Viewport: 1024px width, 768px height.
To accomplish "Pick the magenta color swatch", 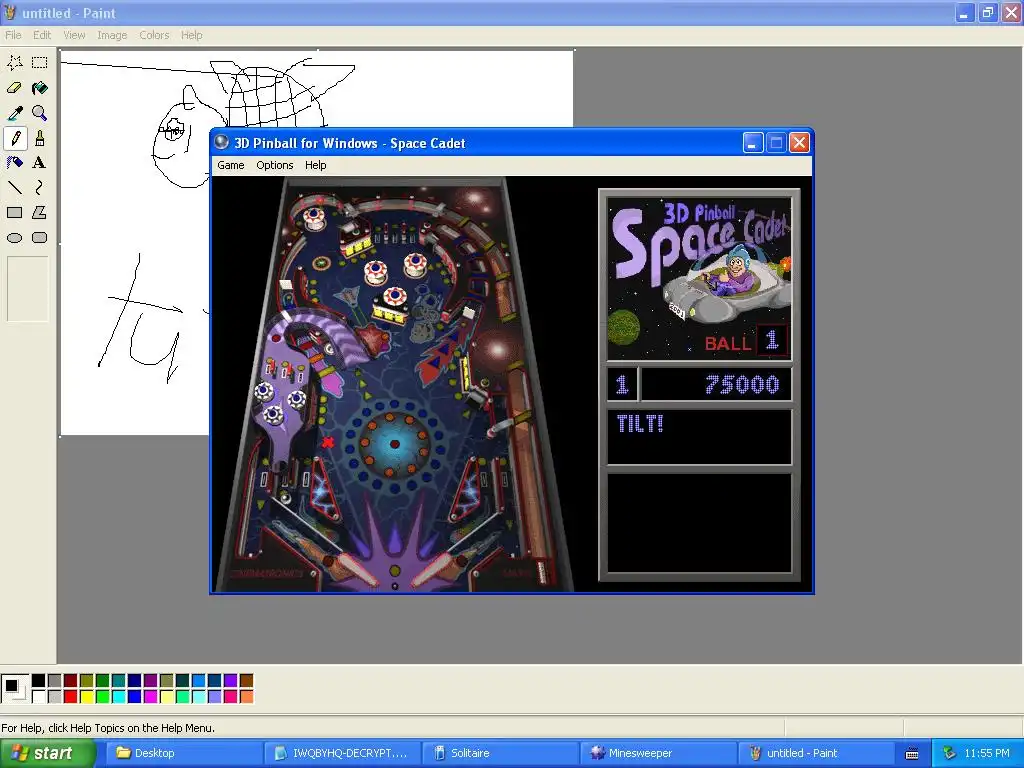I will (150, 697).
